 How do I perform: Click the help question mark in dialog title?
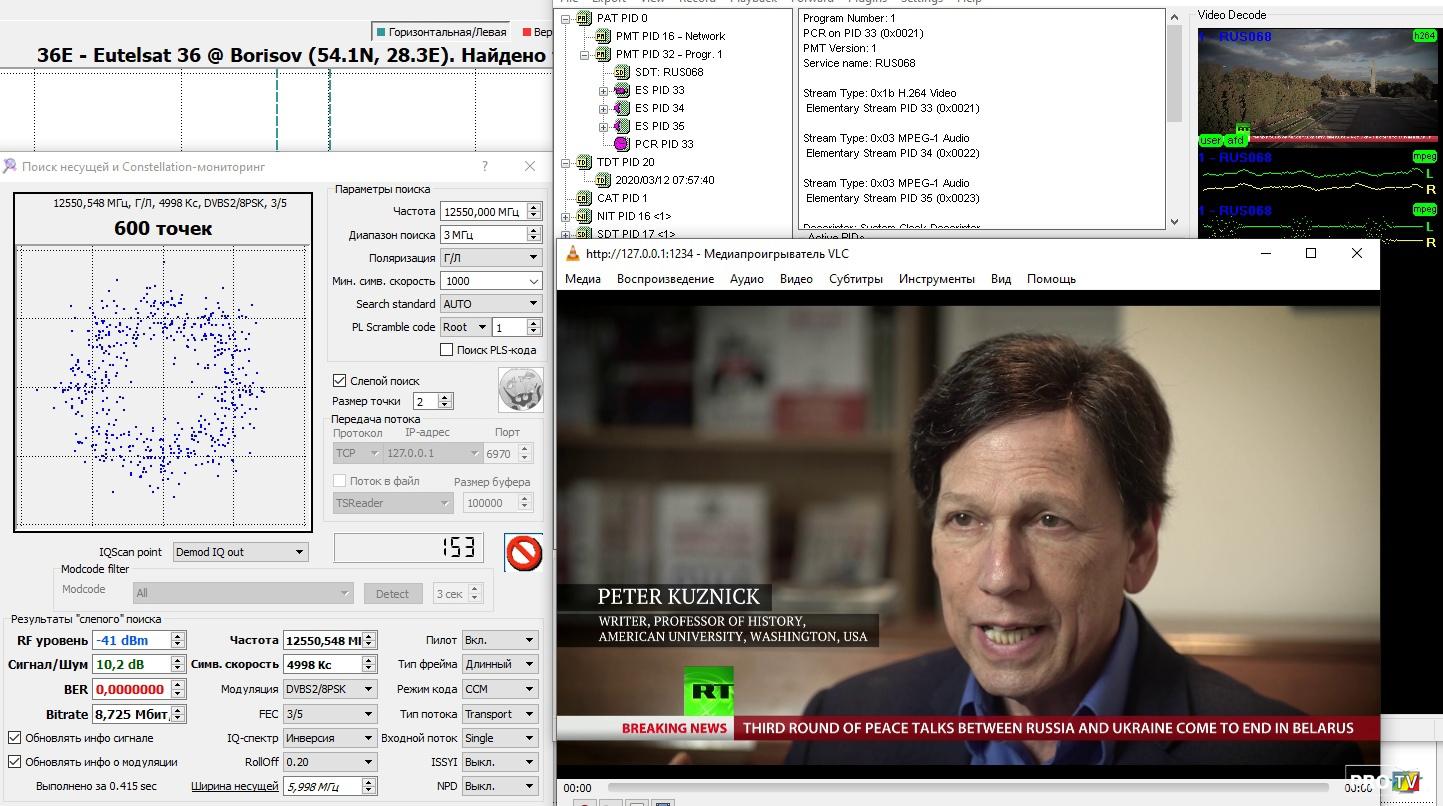(485, 167)
